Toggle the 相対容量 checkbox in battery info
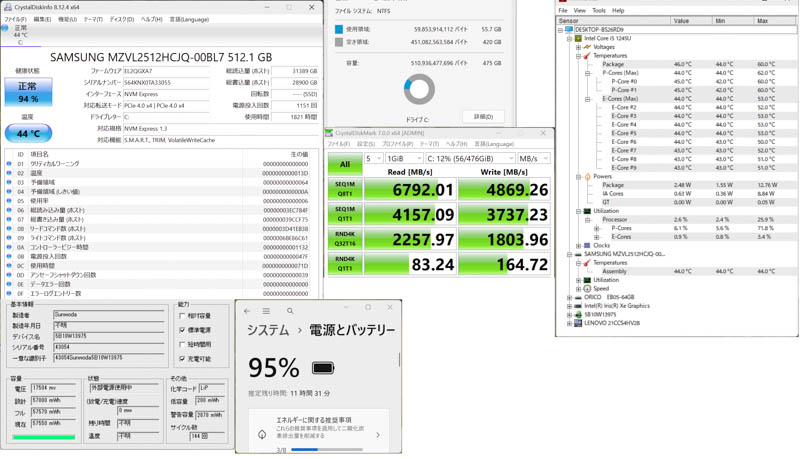The height and width of the screenshot is (459, 800). (182, 316)
